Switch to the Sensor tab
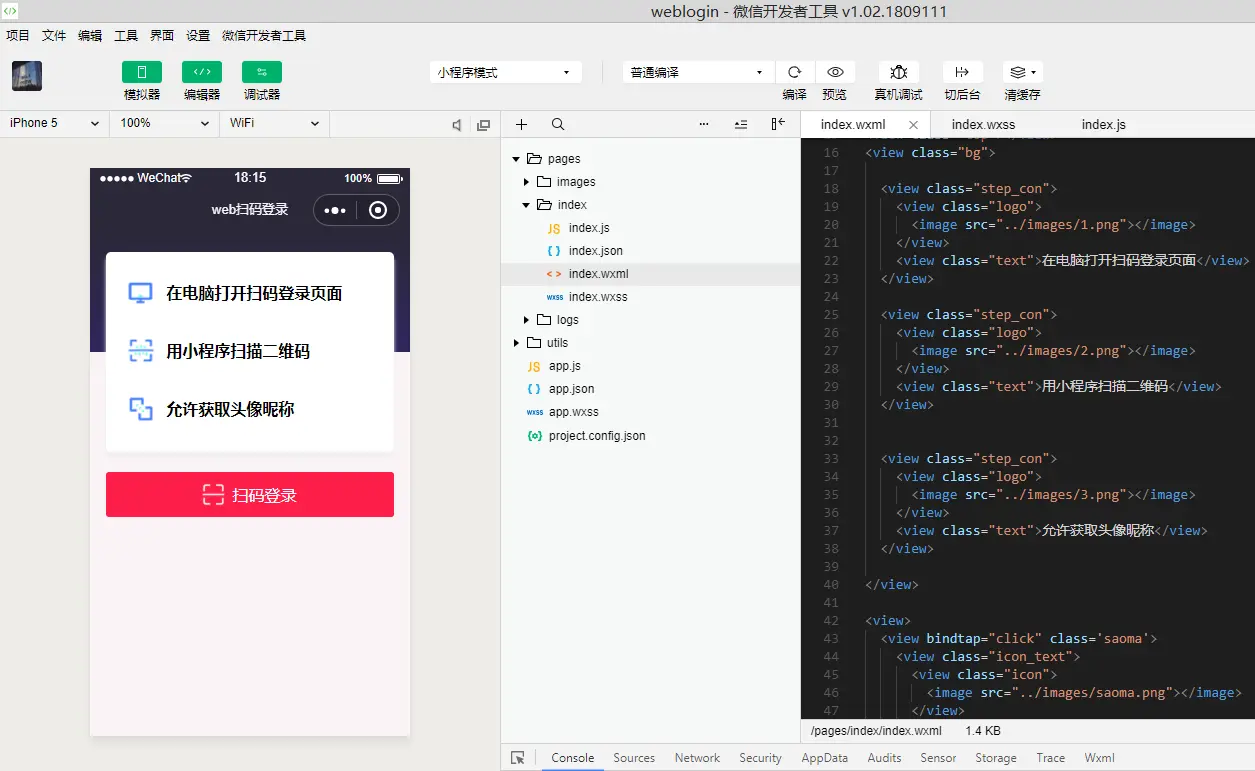Image resolution: width=1255 pixels, height=771 pixels. click(x=938, y=758)
